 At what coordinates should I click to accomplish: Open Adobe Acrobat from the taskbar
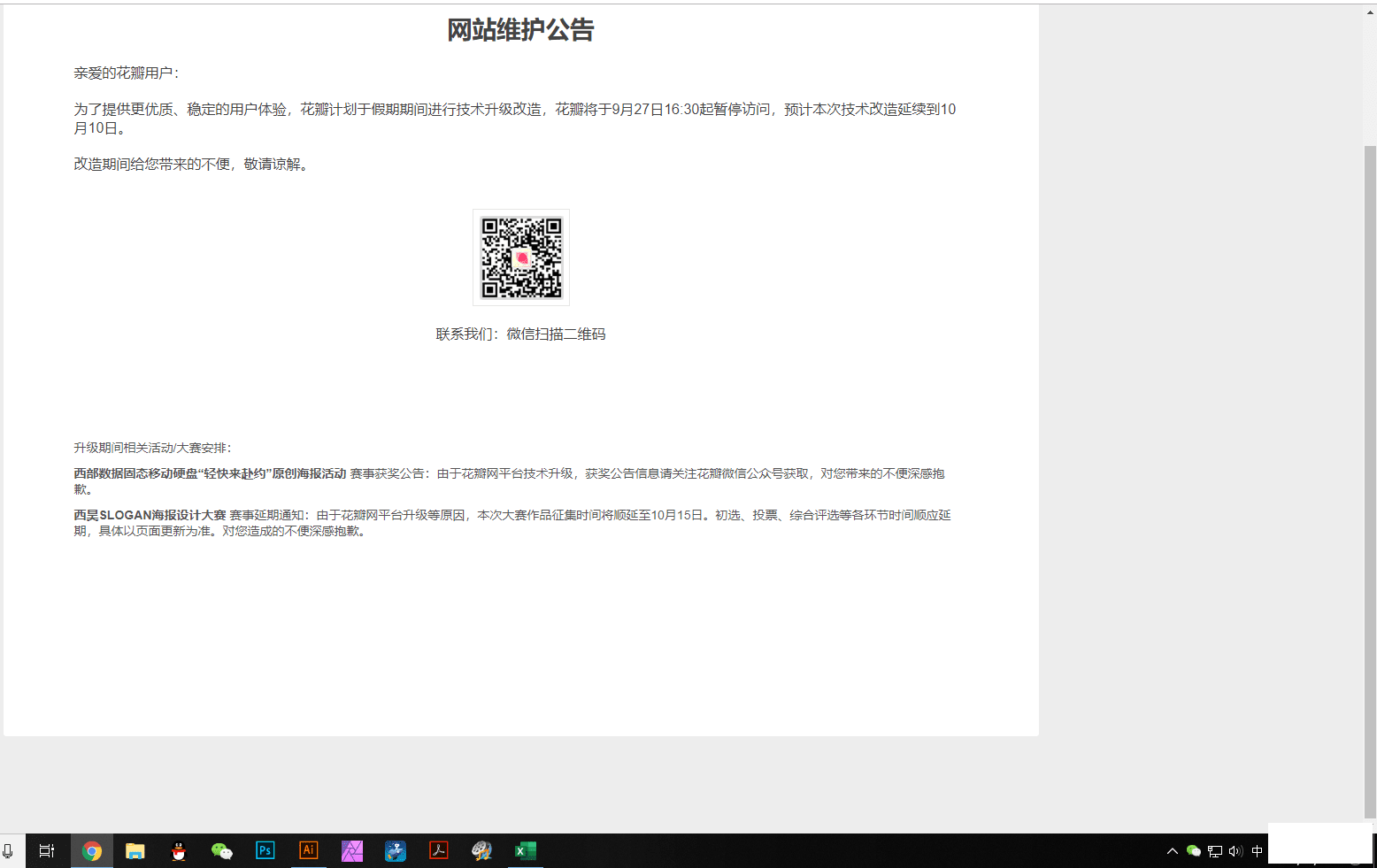pyautogui.click(x=439, y=850)
